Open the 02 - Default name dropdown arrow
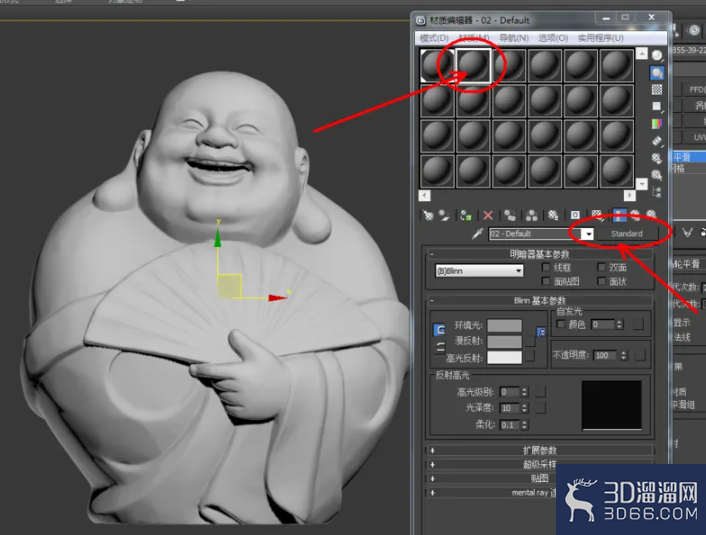Image resolution: width=706 pixels, height=535 pixels. (x=587, y=234)
